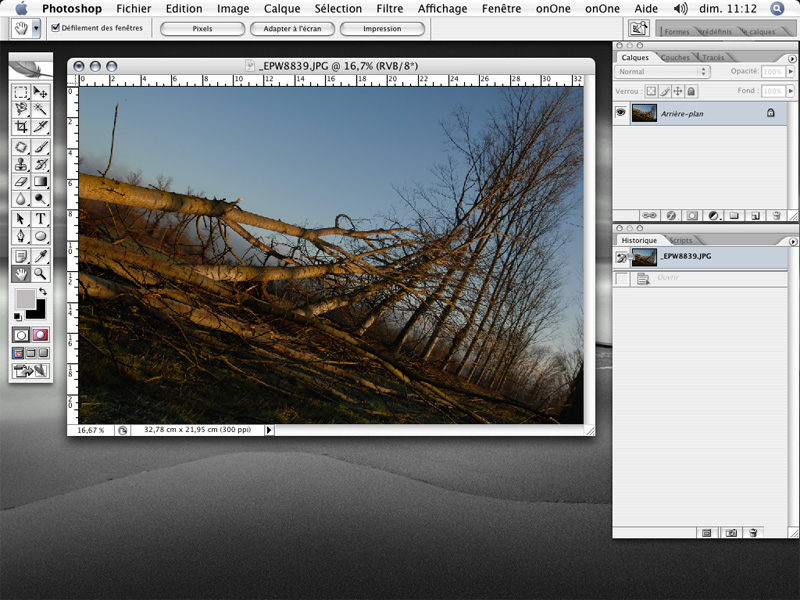This screenshot has width=800, height=600.
Task: Select the Slice tool
Action: 40,126
